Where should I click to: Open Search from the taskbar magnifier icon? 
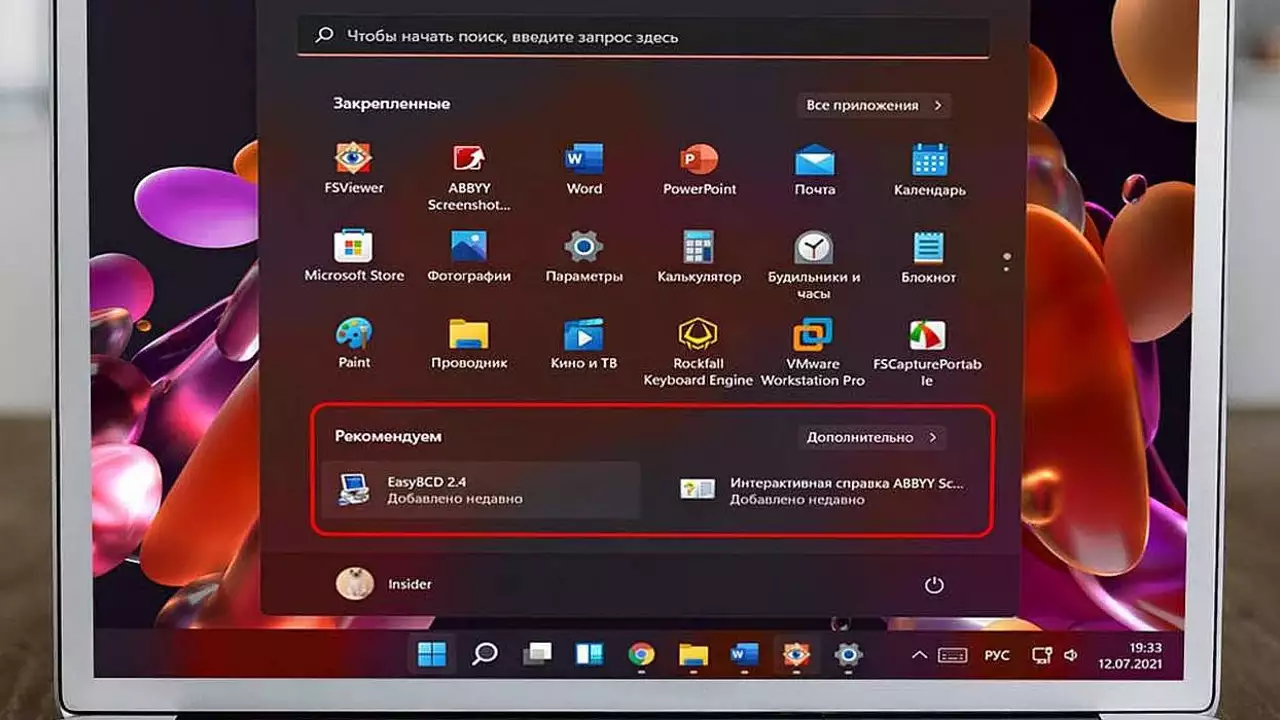point(485,655)
